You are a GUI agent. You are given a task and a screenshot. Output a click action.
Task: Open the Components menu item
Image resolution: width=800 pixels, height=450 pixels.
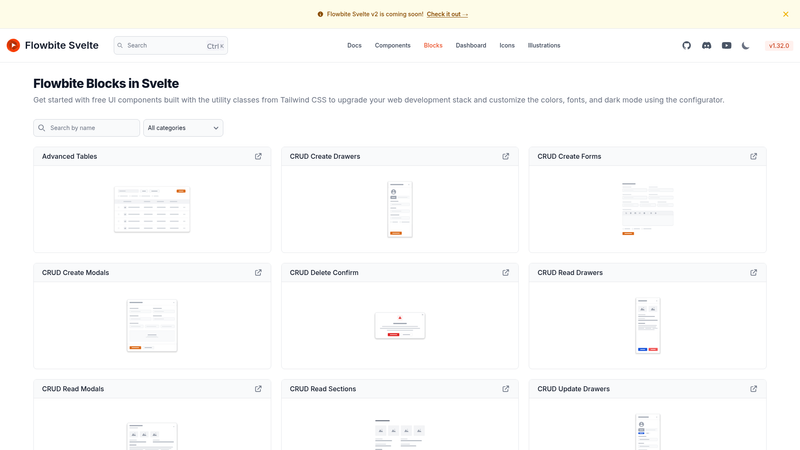(x=392, y=45)
